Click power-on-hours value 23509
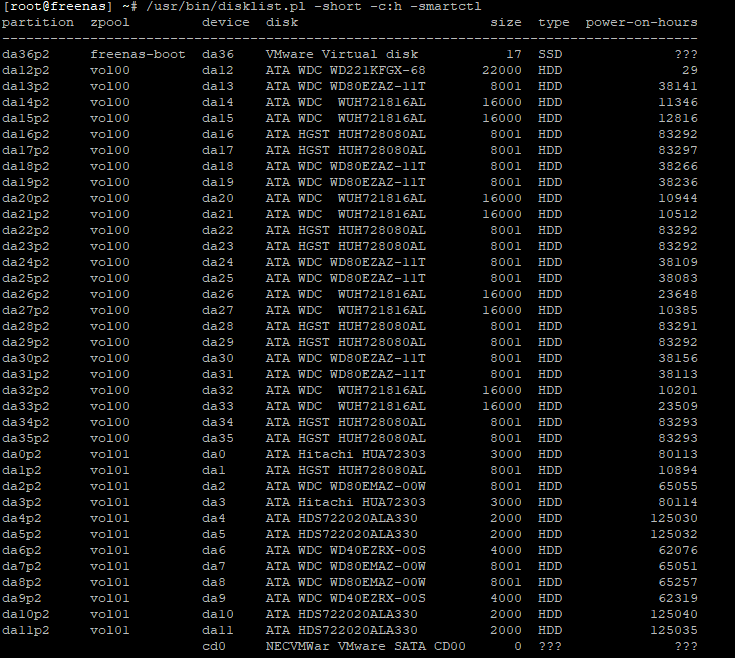This screenshot has height=658, width=735. (678, 406)
